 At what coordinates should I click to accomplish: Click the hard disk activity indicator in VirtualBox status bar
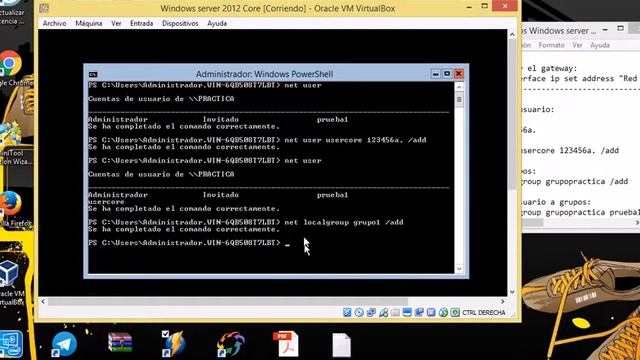click(x=347, y=313)
